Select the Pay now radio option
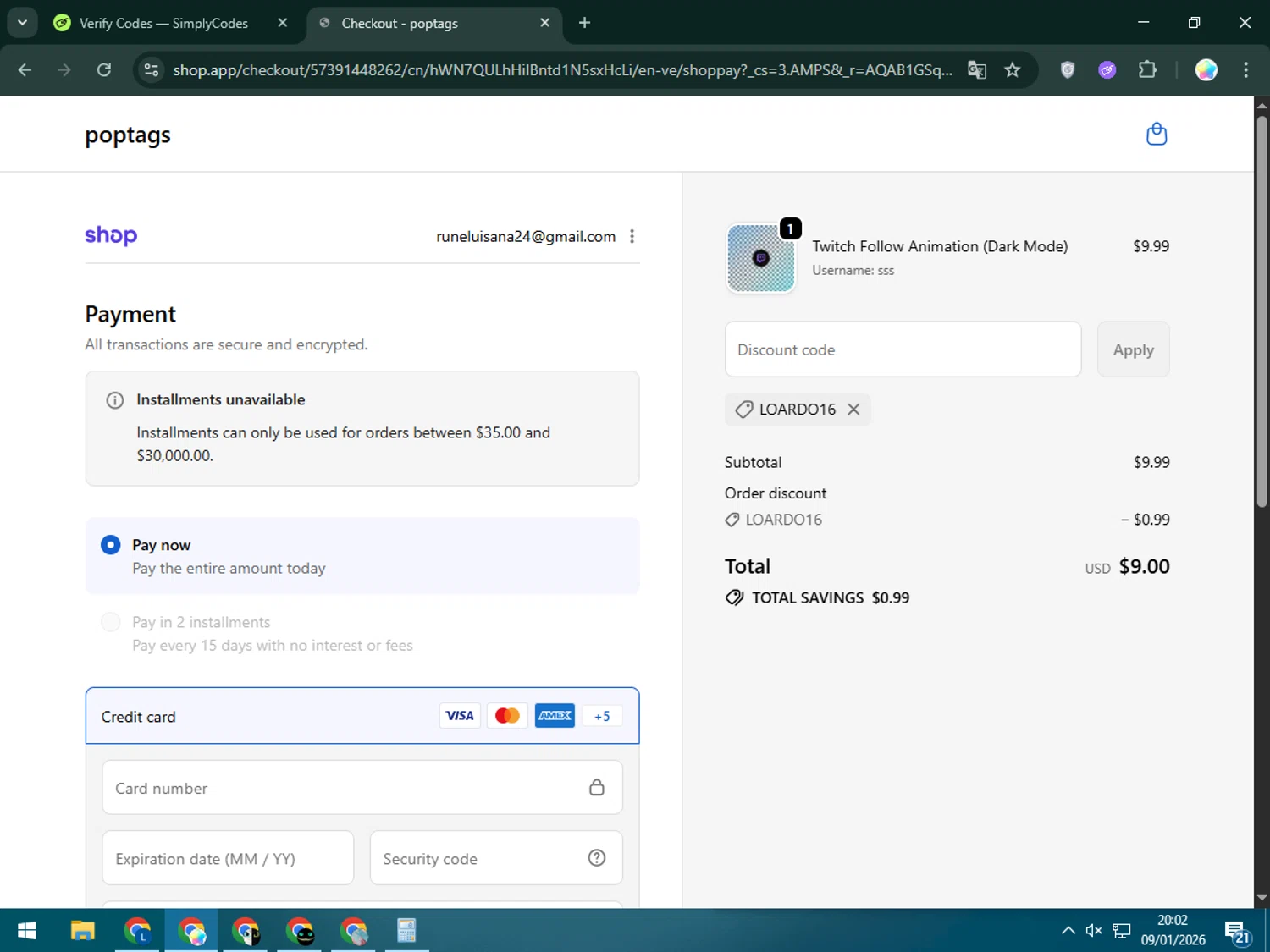1270x952 pixels. pos(110,545)
